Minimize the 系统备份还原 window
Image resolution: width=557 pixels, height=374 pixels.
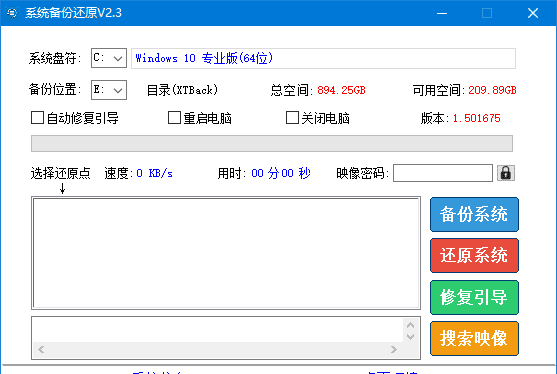click(x=442, y=13)
